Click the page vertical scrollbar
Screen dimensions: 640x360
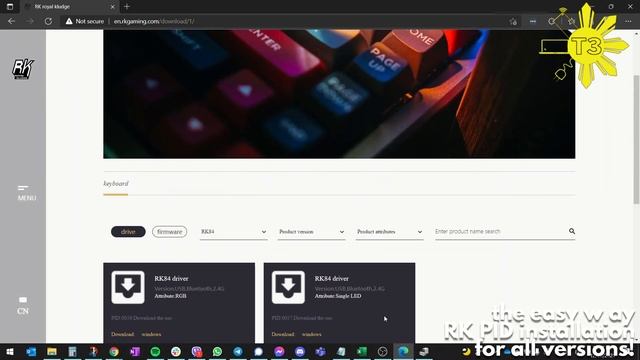click(636, 139)
